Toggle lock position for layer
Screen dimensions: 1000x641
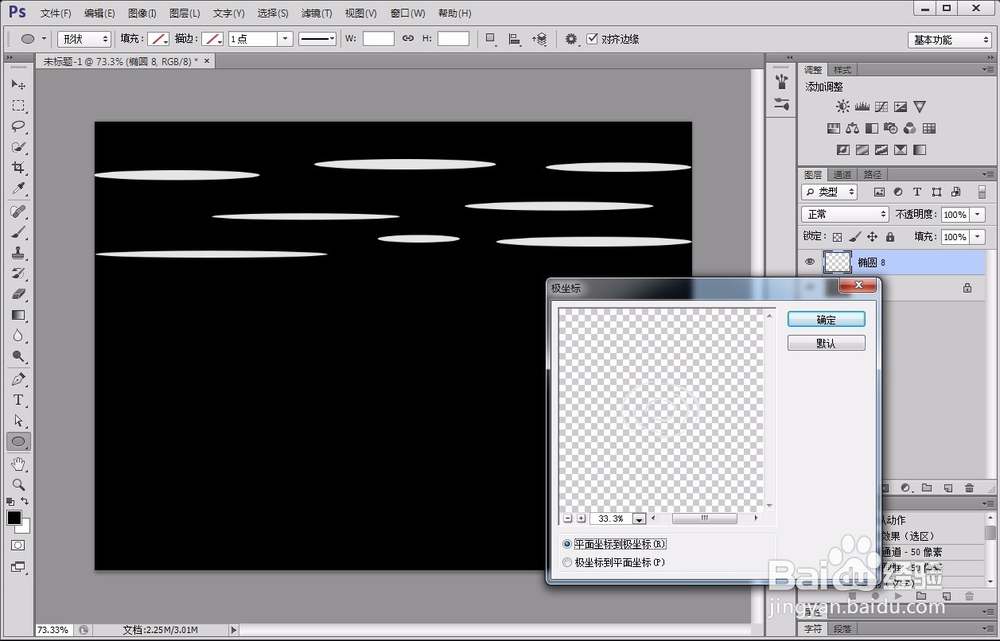point(872,237)
